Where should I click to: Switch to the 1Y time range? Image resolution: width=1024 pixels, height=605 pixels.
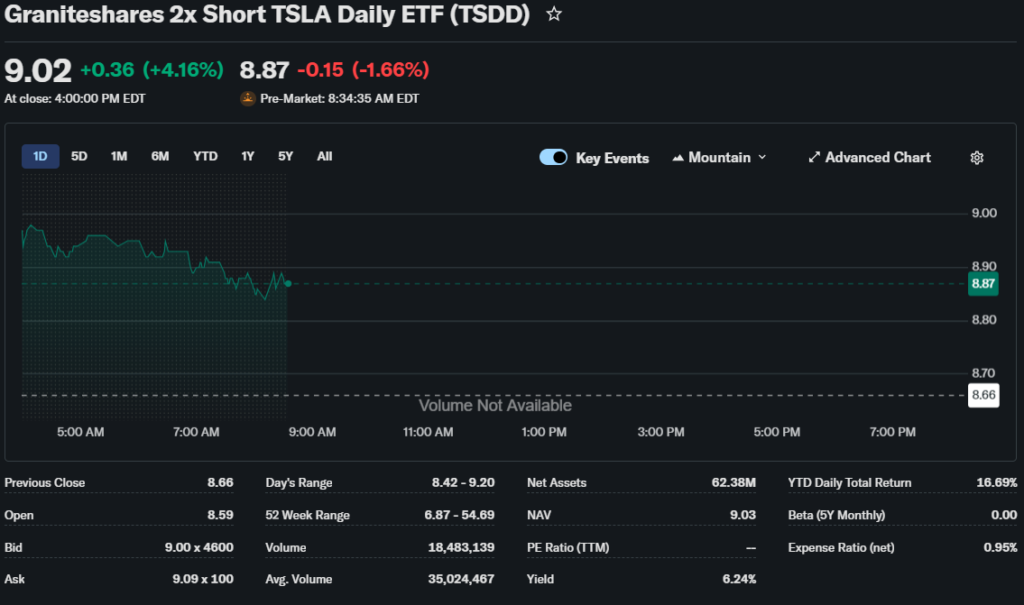tap(248, 156)
